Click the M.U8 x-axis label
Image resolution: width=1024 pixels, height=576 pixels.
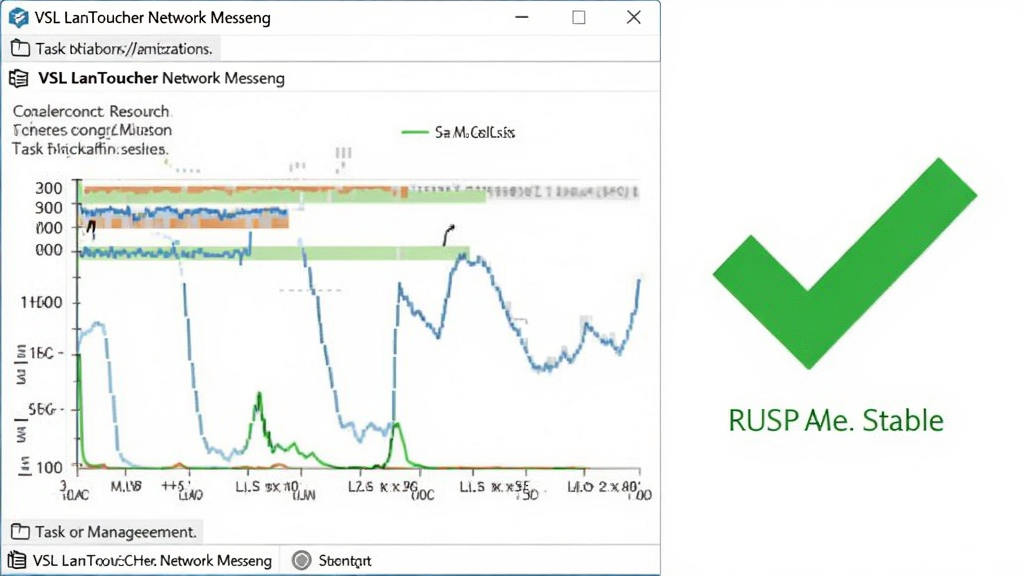125,487
